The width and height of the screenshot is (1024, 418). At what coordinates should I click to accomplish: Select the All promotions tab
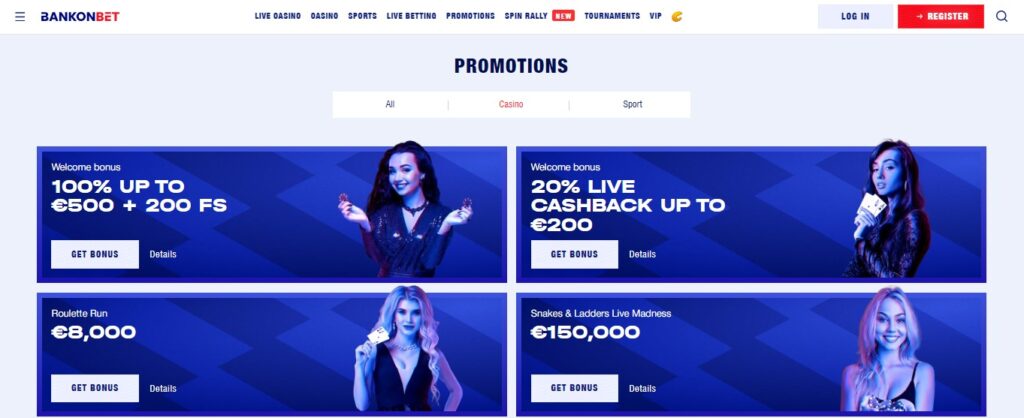pos(390,104)
